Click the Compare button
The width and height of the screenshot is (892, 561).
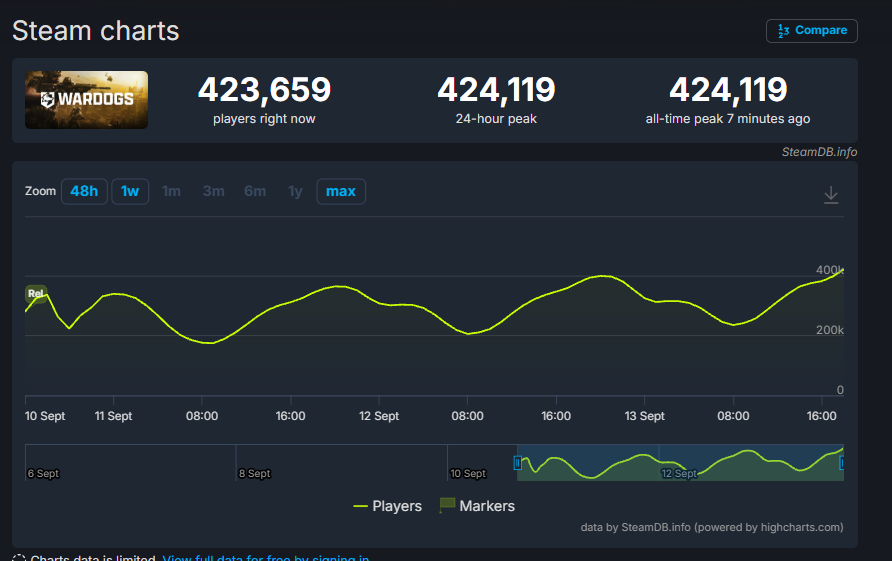(x=811, y=31)
